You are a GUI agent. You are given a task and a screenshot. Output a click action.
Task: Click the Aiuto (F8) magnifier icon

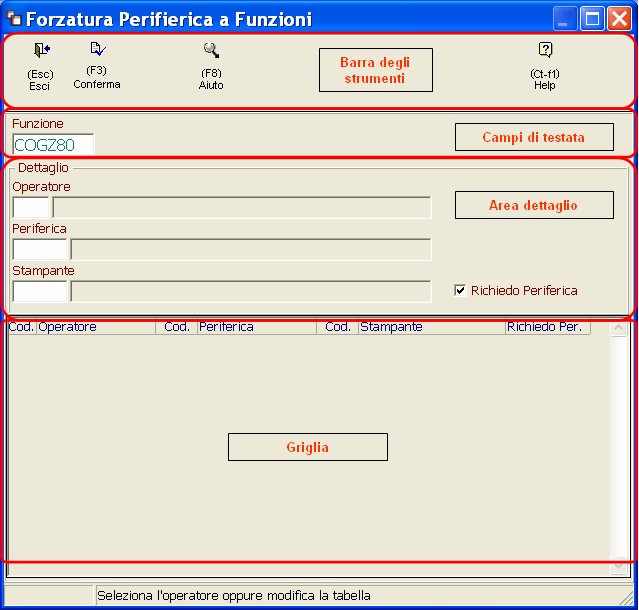point(212,50)
